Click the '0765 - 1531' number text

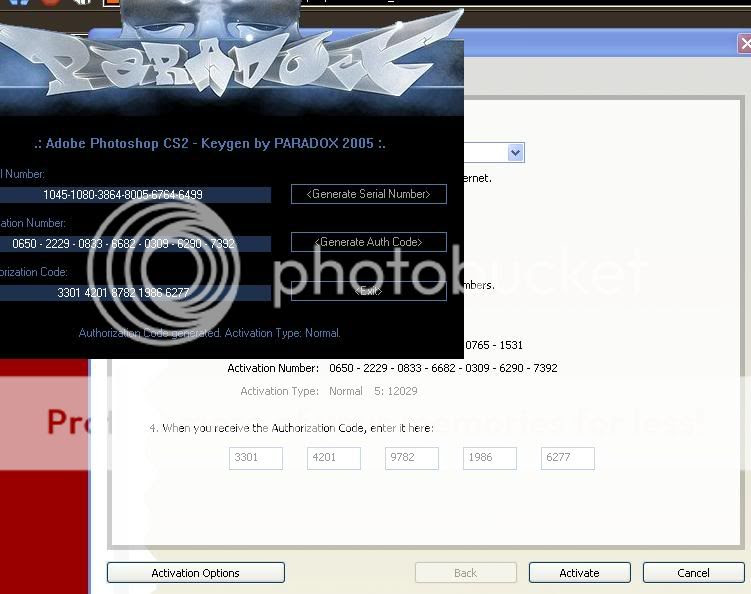494,345
